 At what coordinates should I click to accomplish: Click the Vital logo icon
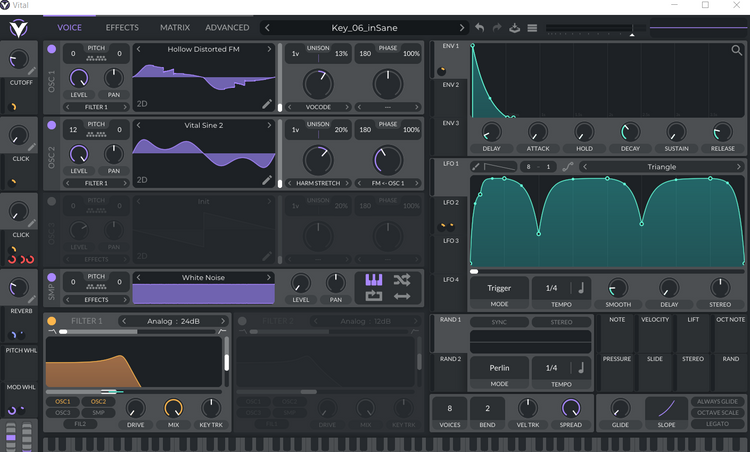point(19,28)
